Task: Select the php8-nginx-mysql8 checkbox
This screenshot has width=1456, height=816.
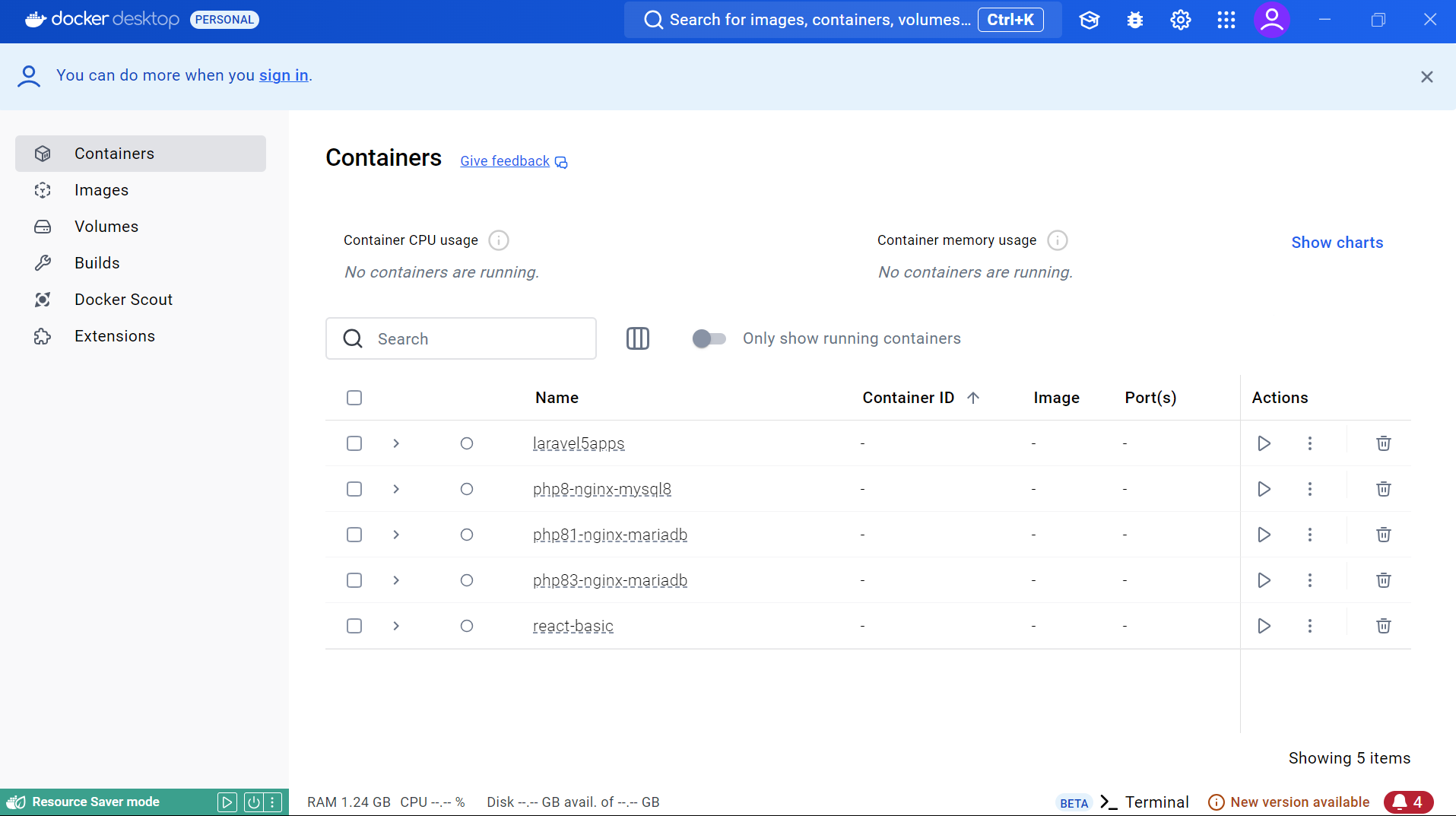Action: click(354, 489)
